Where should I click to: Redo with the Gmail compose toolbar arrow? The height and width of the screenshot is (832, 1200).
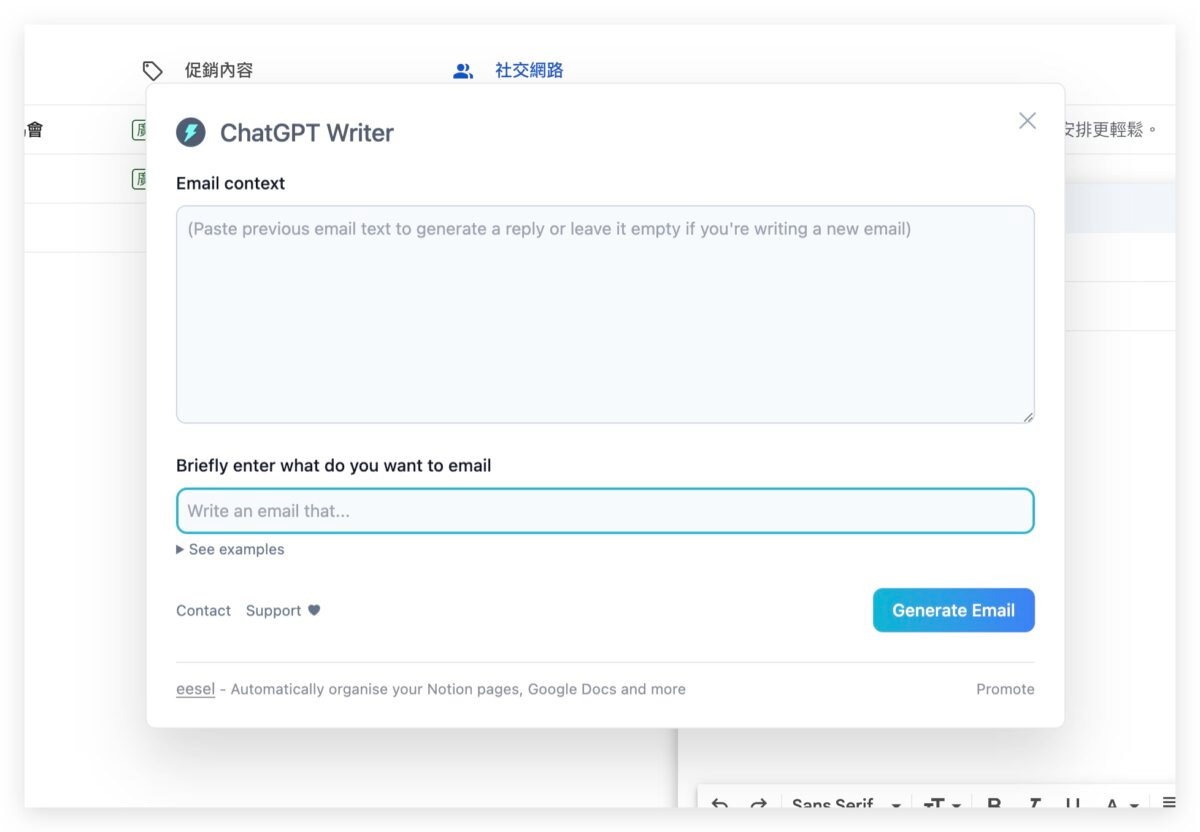tap(758, 803)
